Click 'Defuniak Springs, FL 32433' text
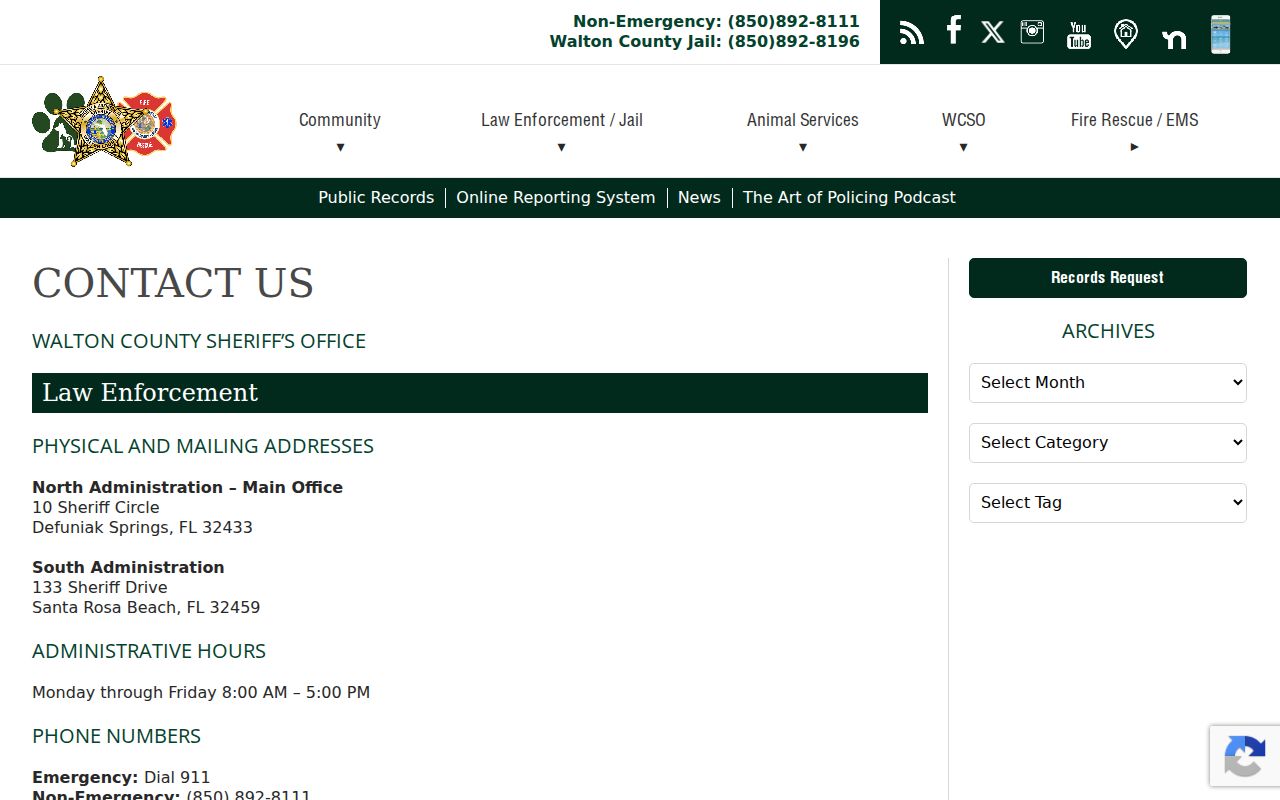This screenshot has width=1280, height=800. click(142, 527)
